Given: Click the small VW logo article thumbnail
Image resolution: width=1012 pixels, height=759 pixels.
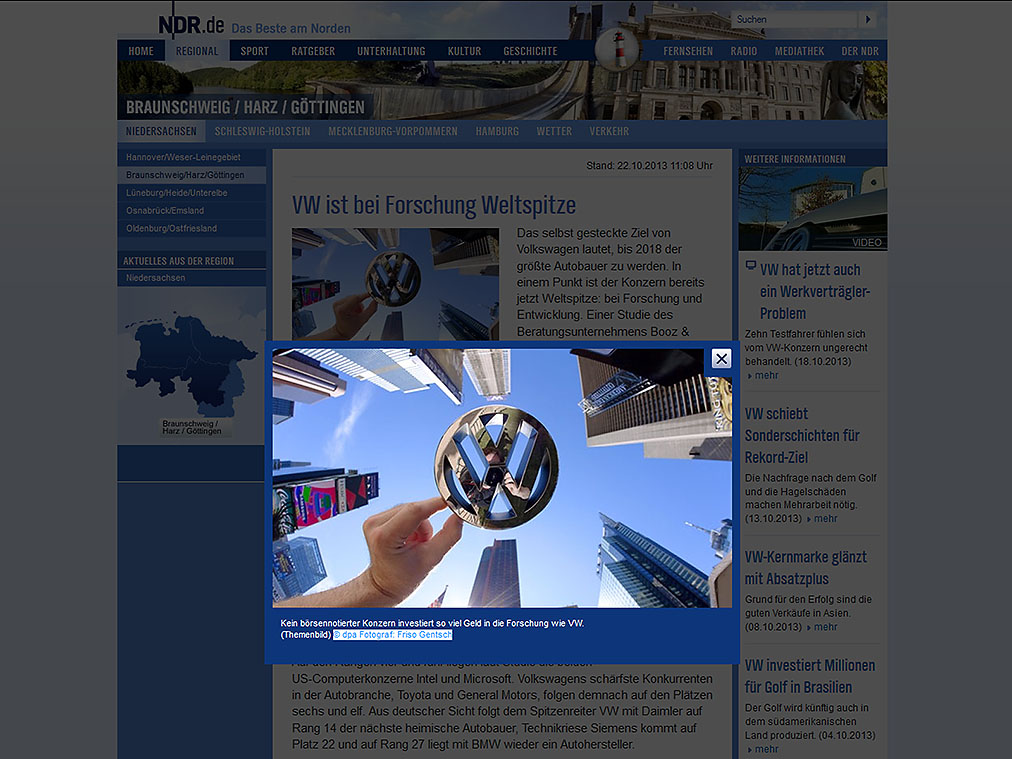Looking at the screenshot, I should 395,284.
